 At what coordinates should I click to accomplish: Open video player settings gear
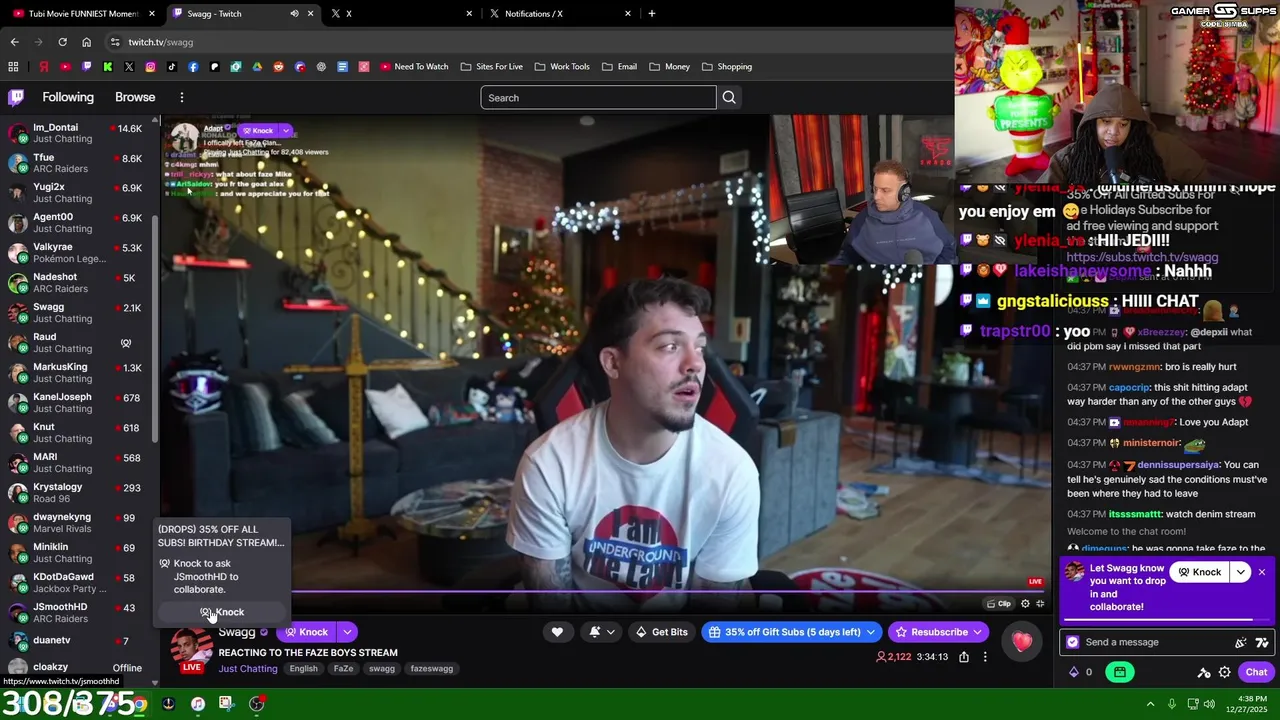1025,603
